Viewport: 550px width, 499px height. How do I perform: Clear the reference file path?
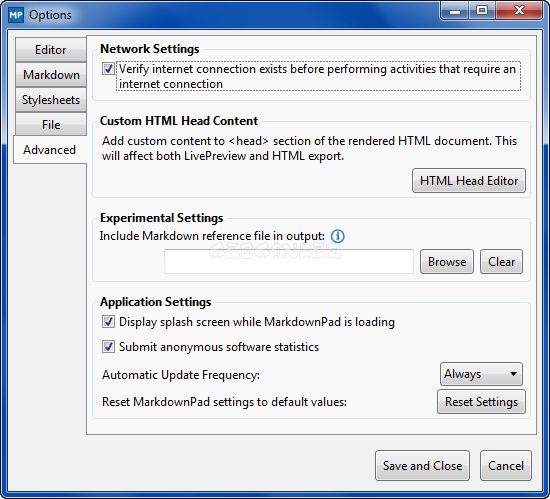(501, 262)
